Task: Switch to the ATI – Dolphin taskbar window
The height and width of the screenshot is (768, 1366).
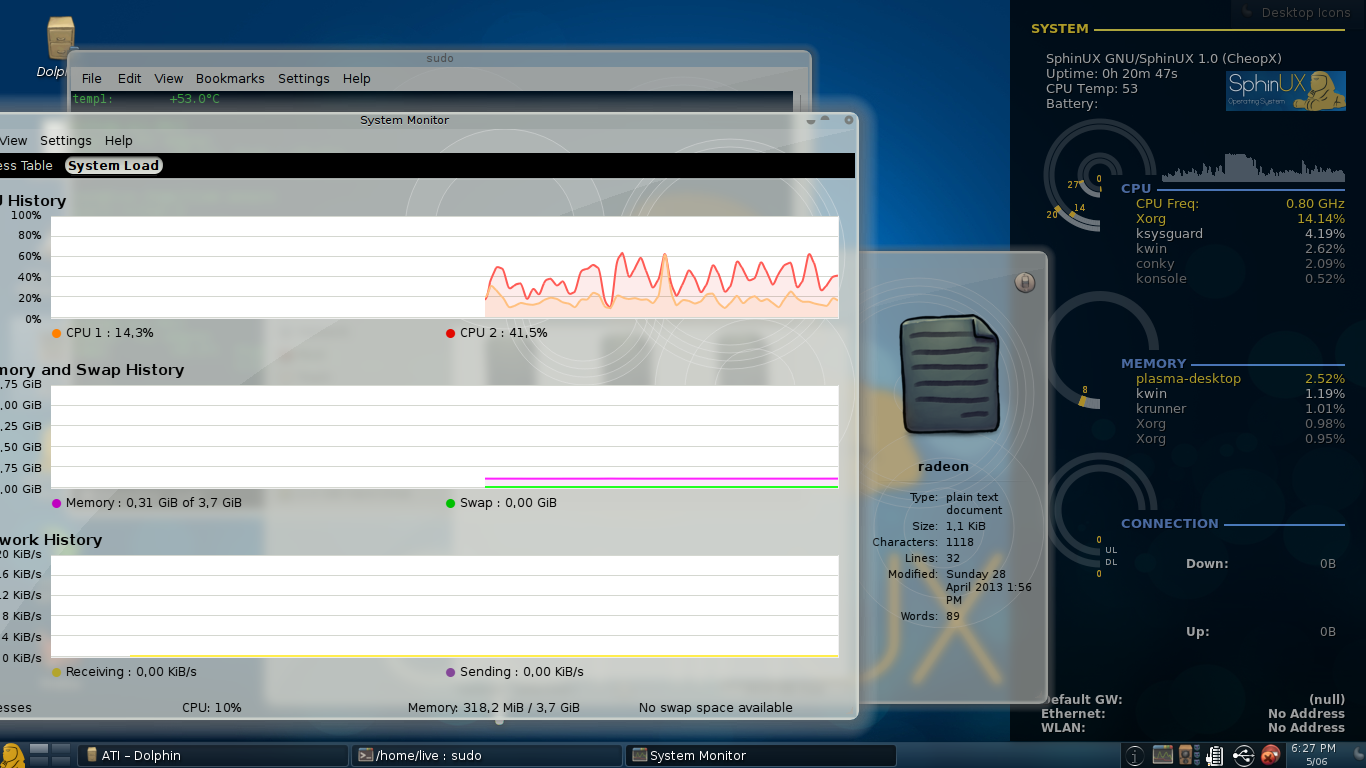Action: (x=212, y=756)
